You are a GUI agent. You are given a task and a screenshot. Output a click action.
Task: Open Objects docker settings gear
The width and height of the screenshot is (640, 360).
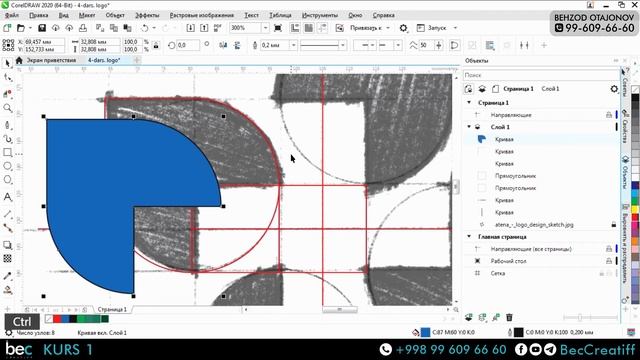(614, 89)
